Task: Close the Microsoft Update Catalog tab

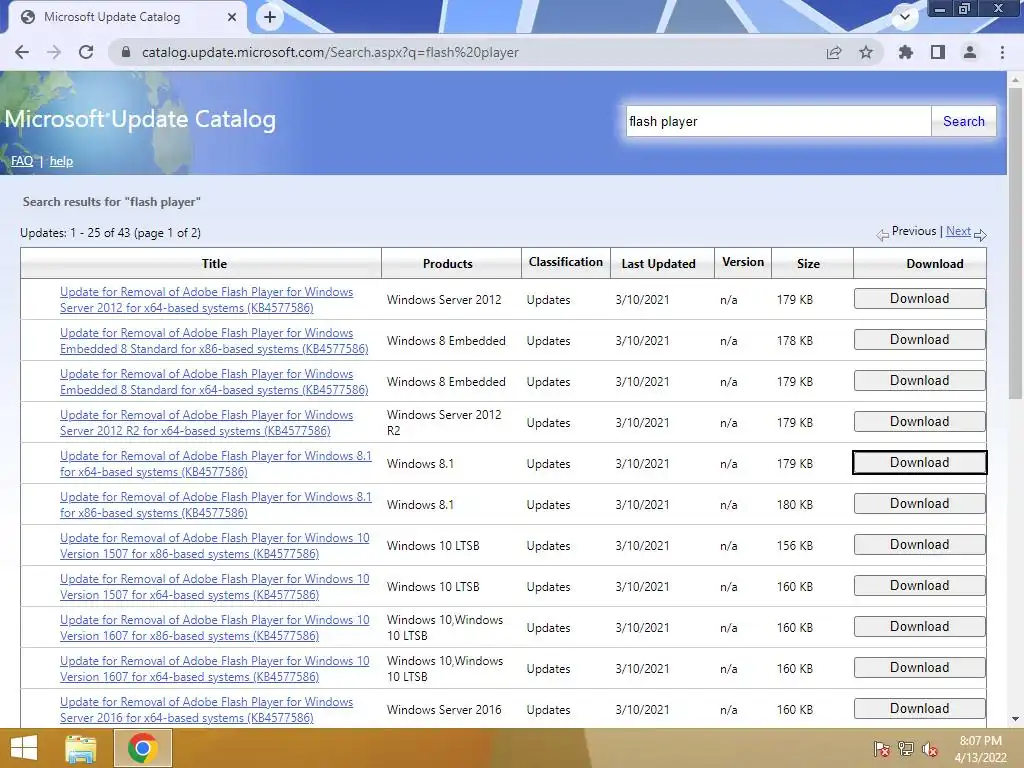Action: pyautogui.click(x=232, y=17)
